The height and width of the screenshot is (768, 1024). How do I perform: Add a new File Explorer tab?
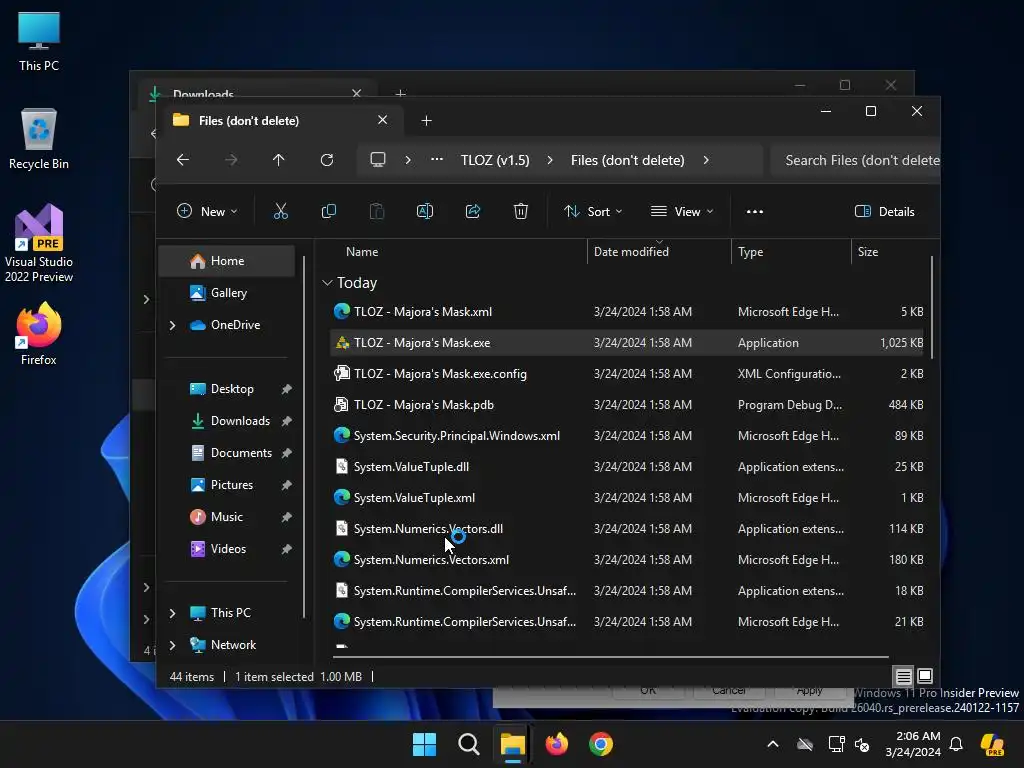tap(426, 120)
